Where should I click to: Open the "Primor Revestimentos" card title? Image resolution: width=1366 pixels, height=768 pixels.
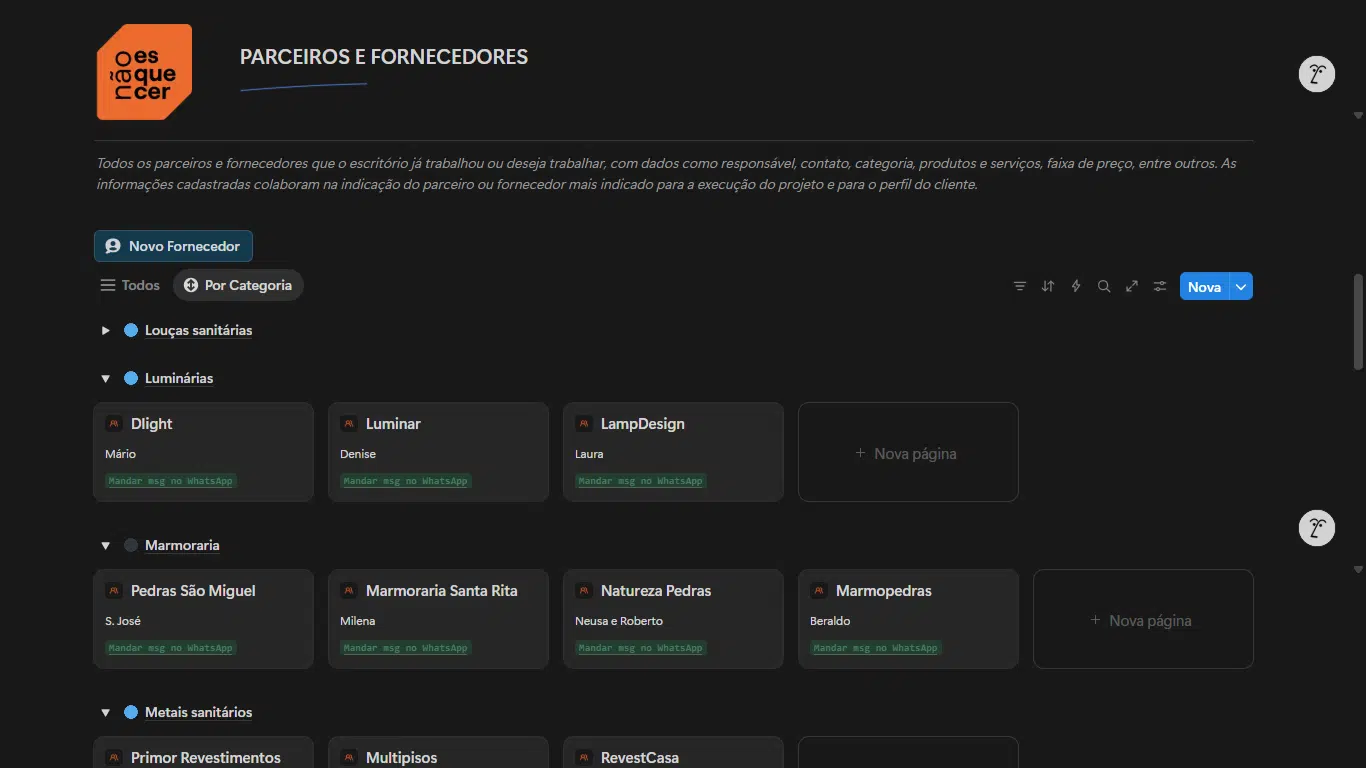206,758
